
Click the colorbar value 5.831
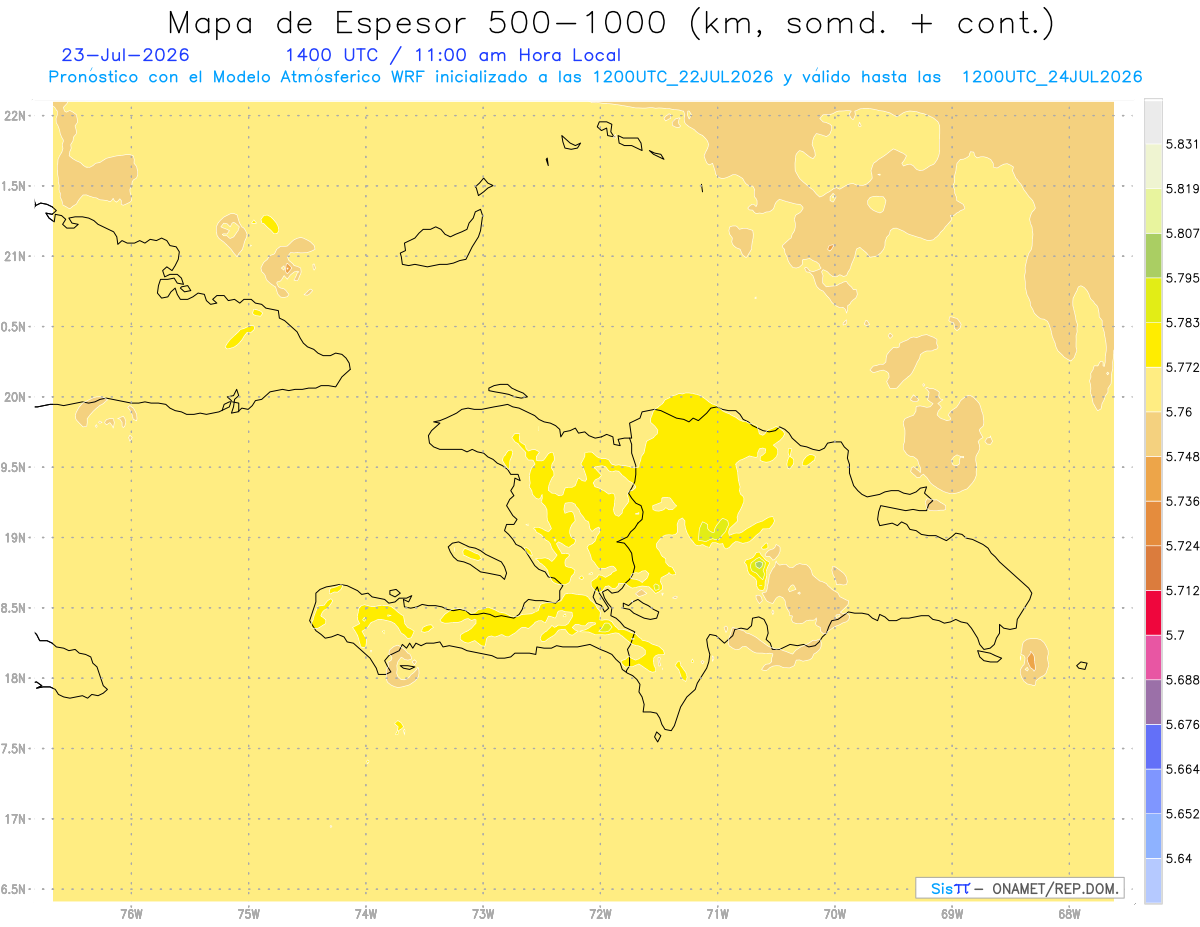click(x=1182, y=144)
